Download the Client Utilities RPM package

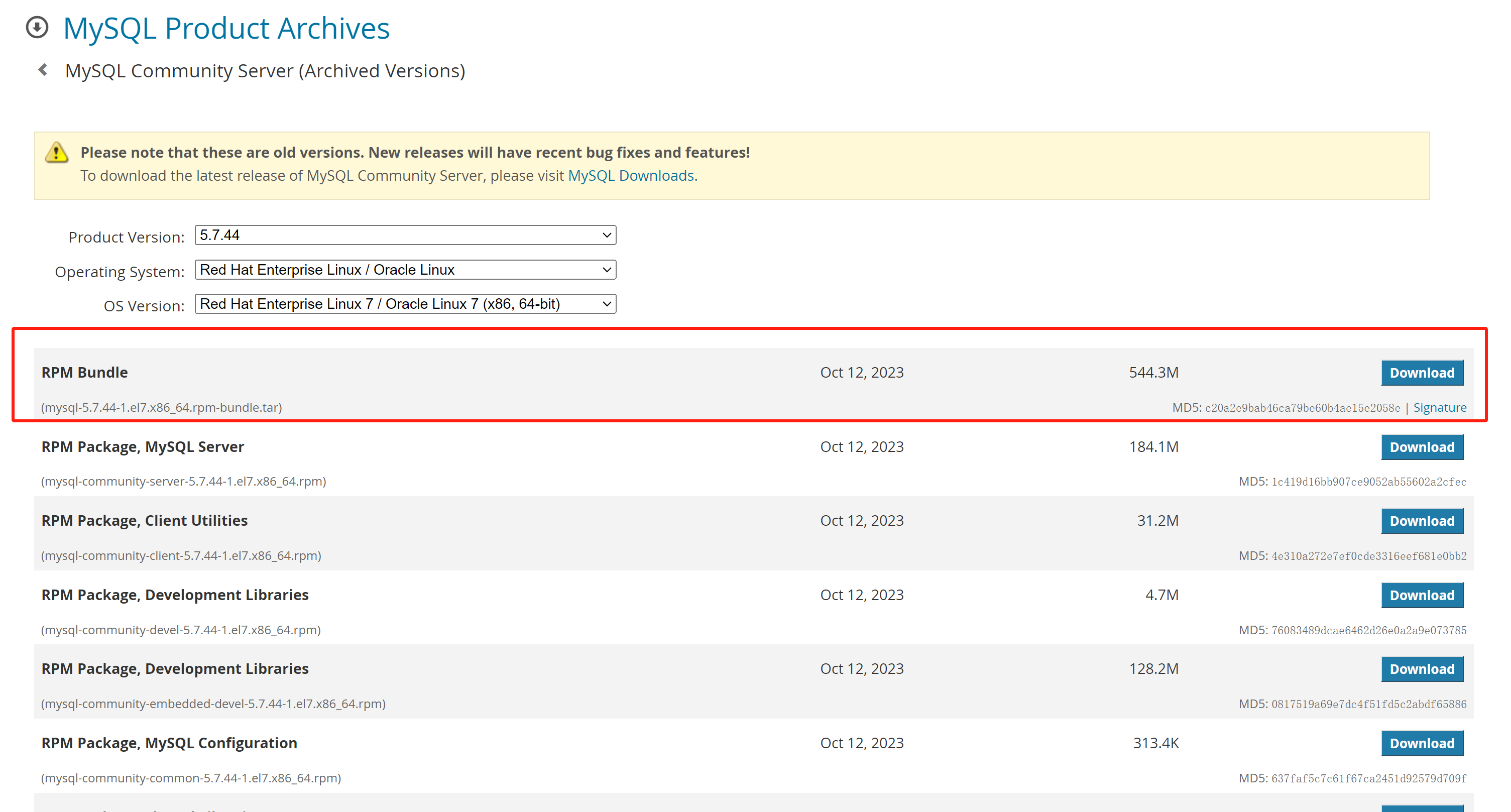point(1422,521)
